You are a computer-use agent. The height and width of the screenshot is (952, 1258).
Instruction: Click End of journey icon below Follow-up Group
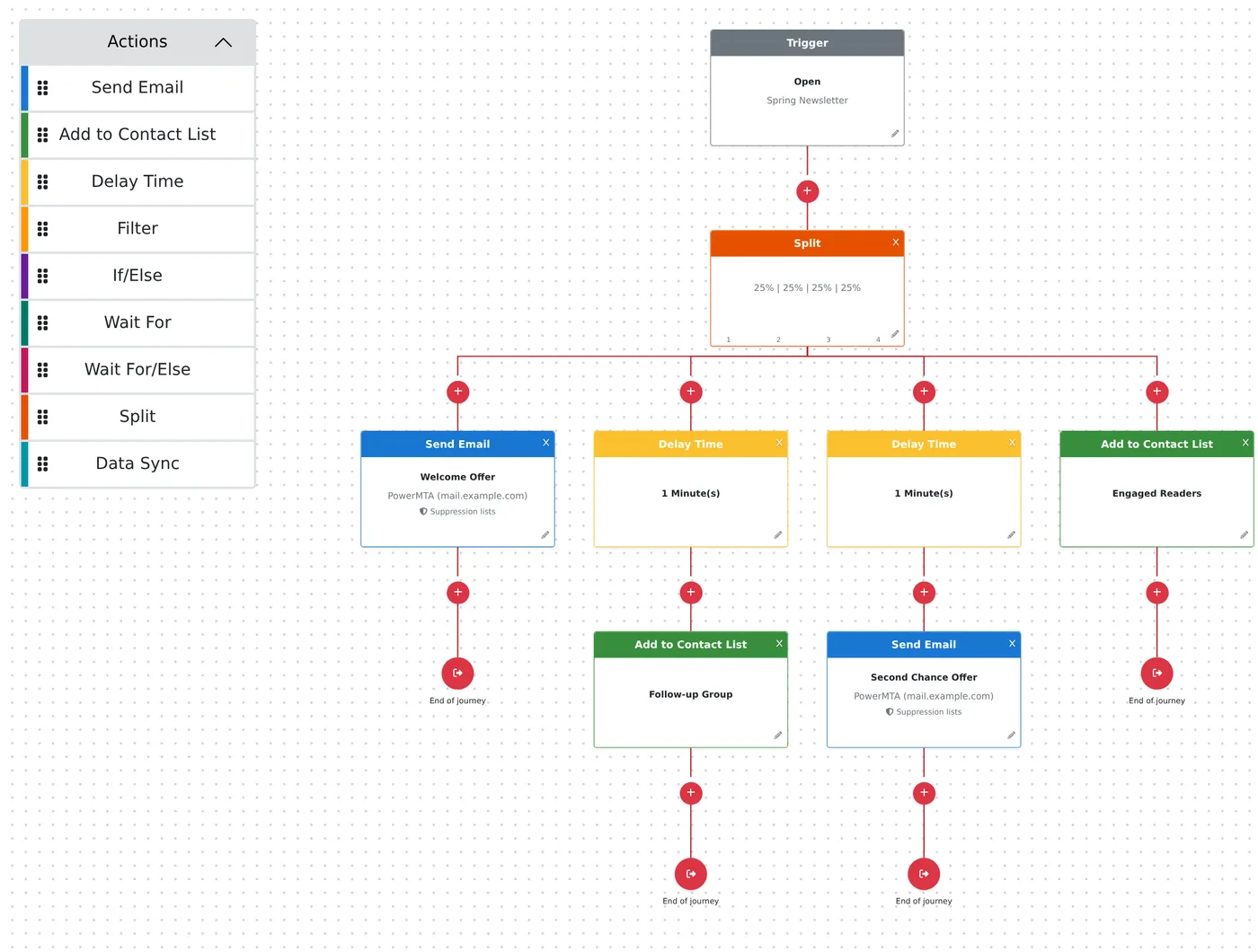click(691, 874)
